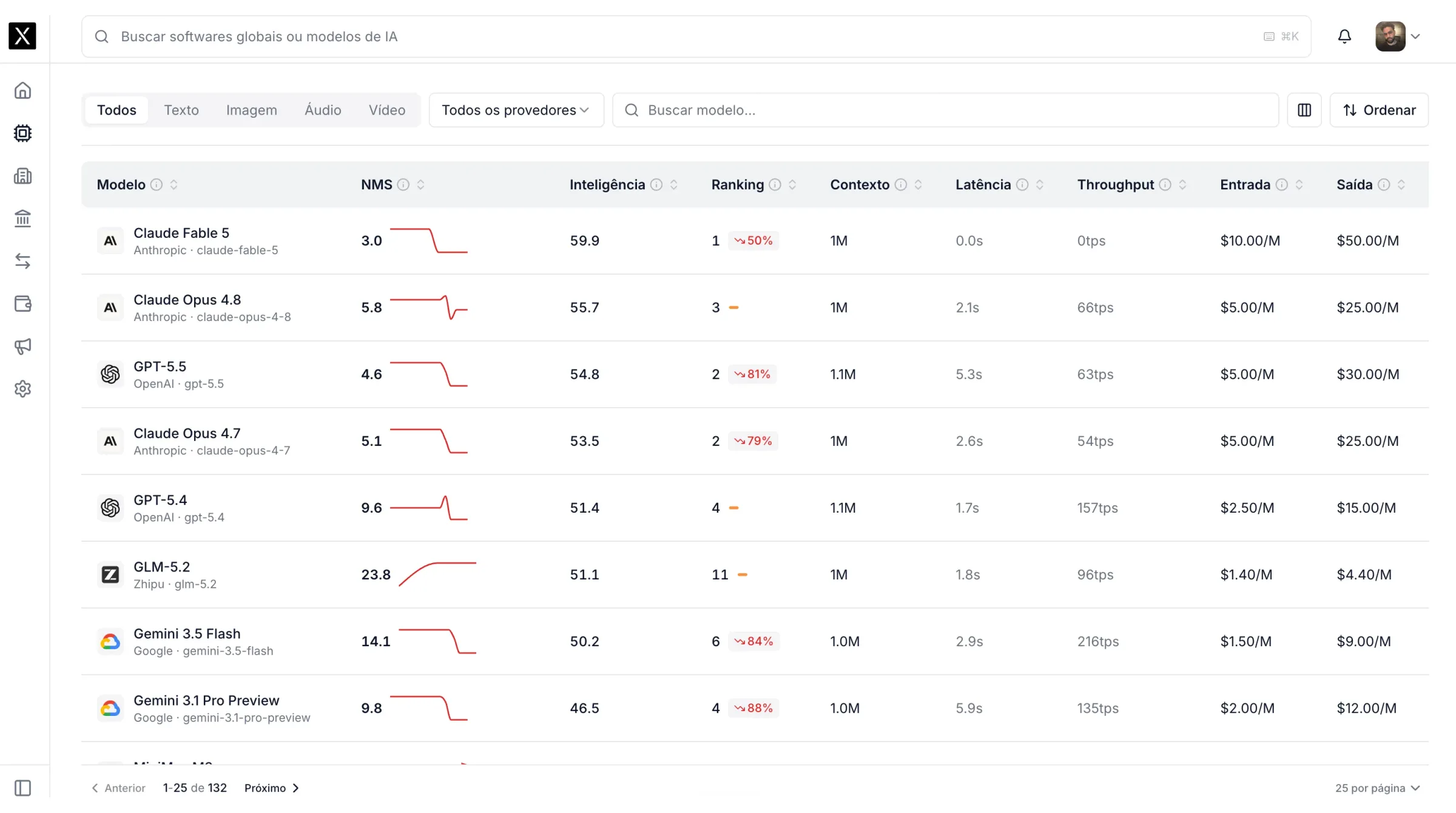
Task: Click the megaphone announcements icon
Action: point(22,346)
